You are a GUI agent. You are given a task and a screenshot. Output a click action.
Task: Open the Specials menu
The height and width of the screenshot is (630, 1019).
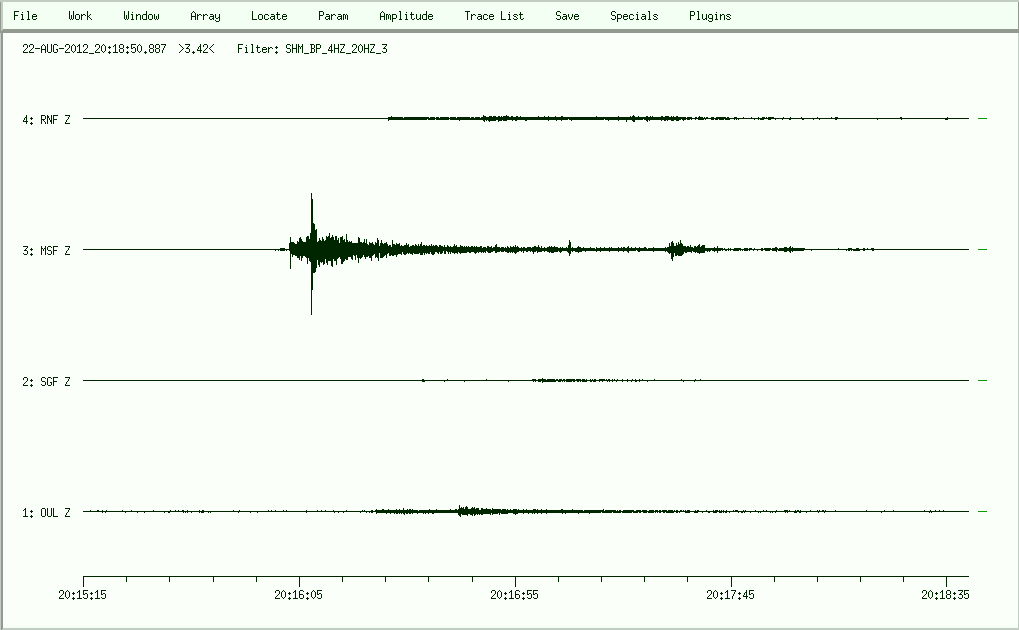(x=634, y=16)
